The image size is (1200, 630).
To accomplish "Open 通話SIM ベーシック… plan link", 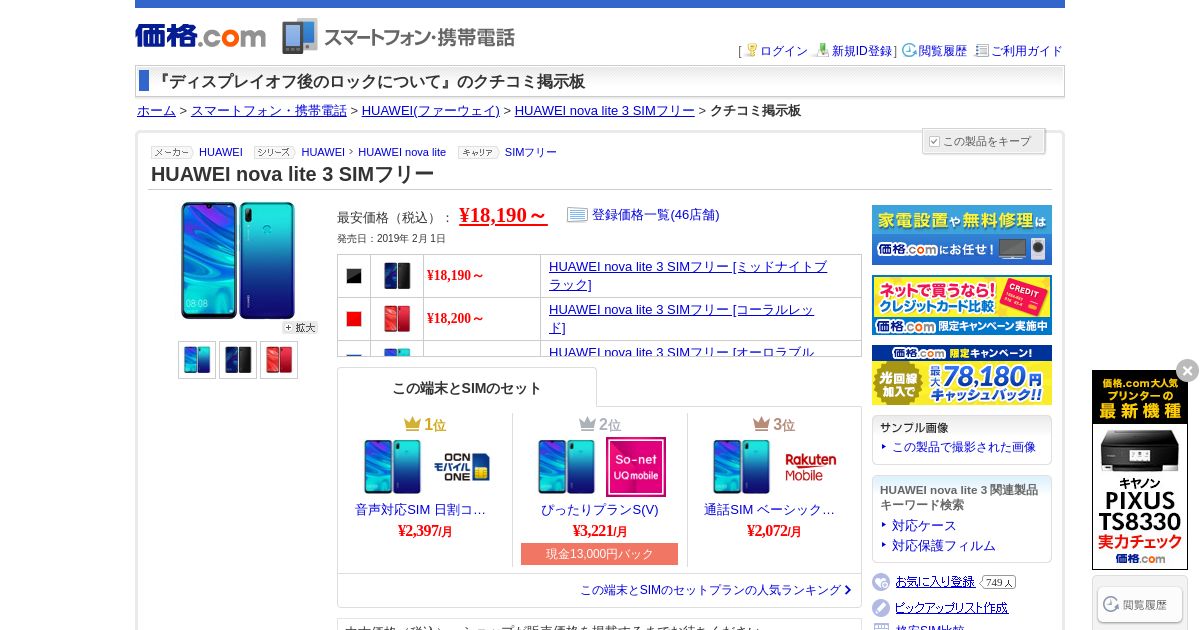I will (x=769, y=510).
